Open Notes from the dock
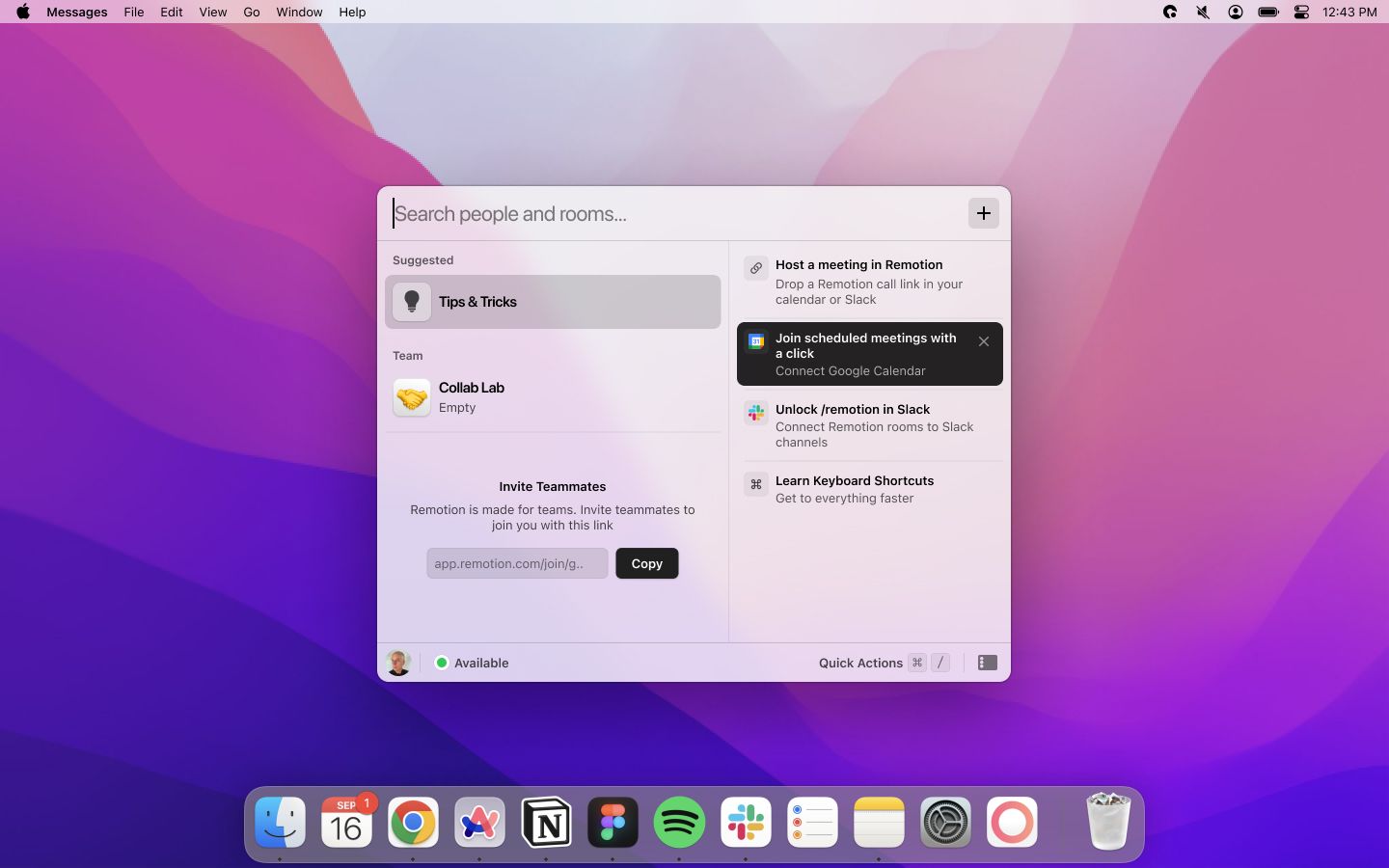This screenshot has height=868, width=1389. [879, 823]
